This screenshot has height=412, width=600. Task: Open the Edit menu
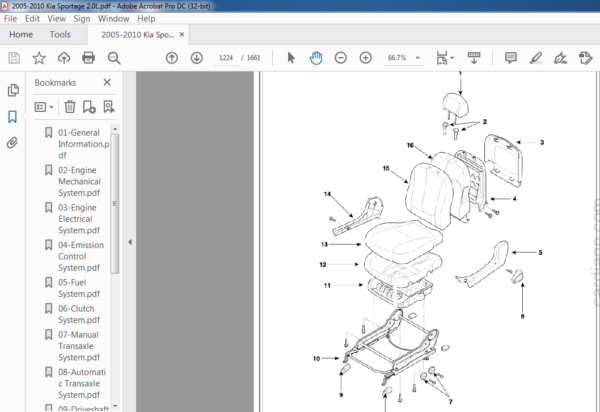[x=33, y=19]
